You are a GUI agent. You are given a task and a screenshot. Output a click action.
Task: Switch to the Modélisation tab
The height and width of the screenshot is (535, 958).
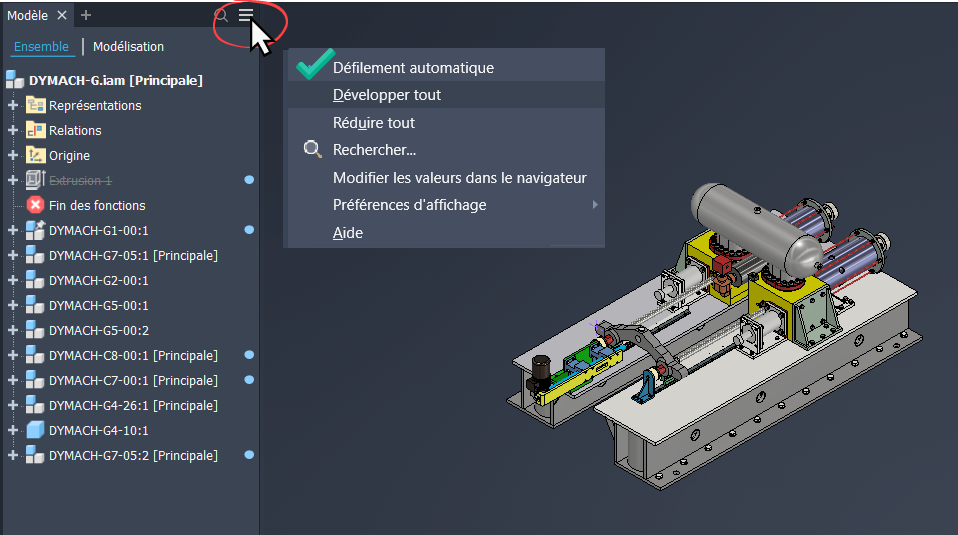(128, 46)
